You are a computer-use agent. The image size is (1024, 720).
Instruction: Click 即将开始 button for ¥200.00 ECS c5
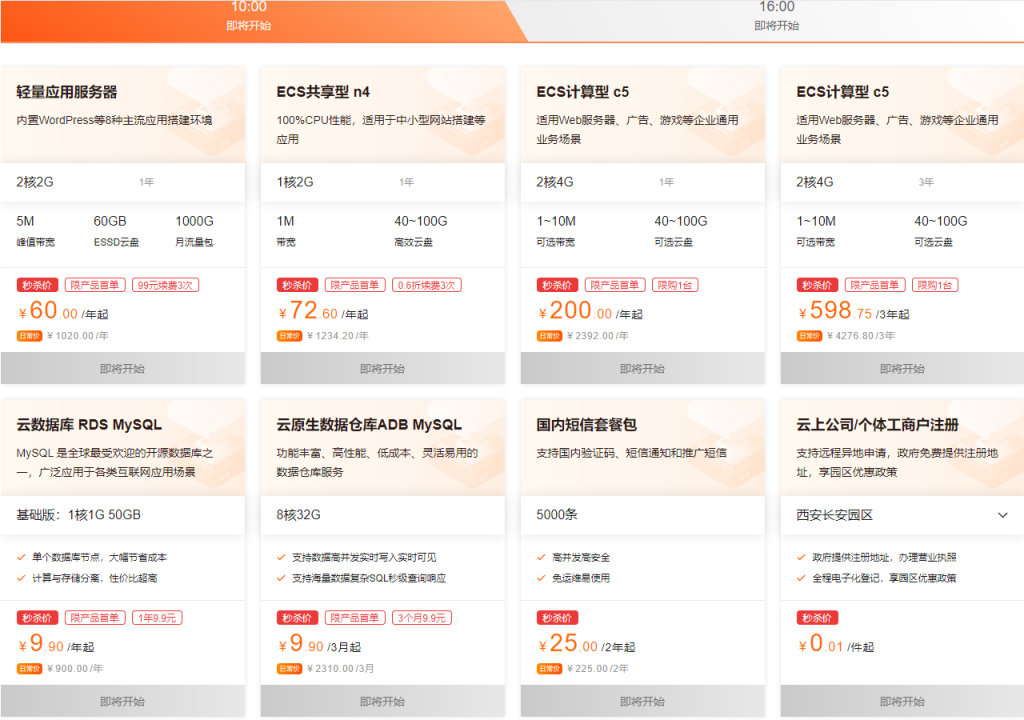(643, 368)
